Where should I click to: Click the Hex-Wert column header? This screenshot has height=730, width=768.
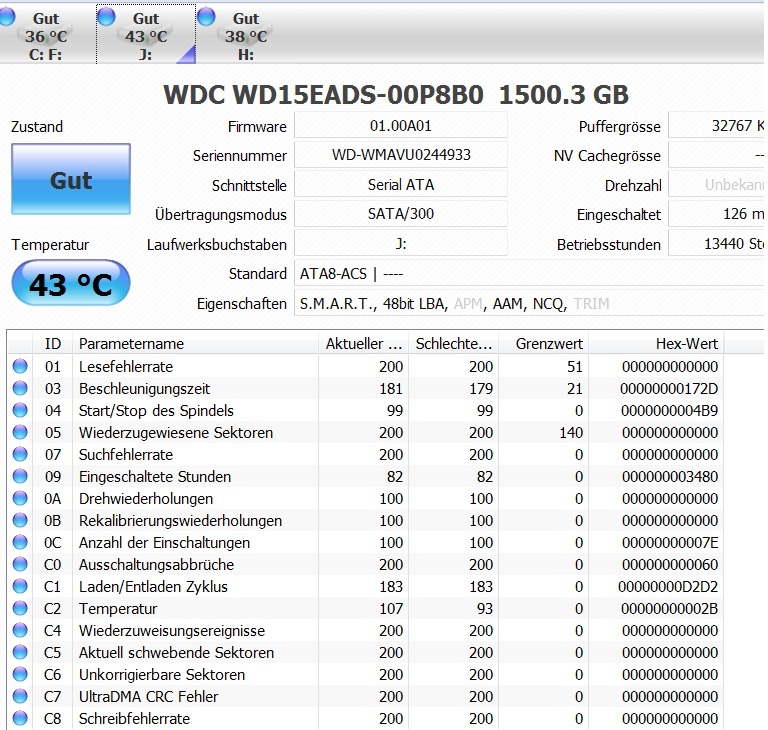(x=656, y=343)
